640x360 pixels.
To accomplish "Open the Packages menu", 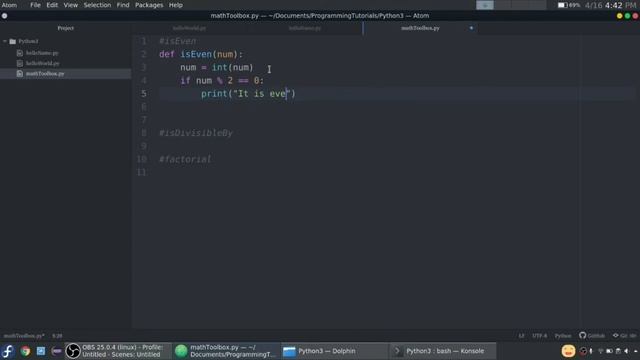I will click(149, 5).
